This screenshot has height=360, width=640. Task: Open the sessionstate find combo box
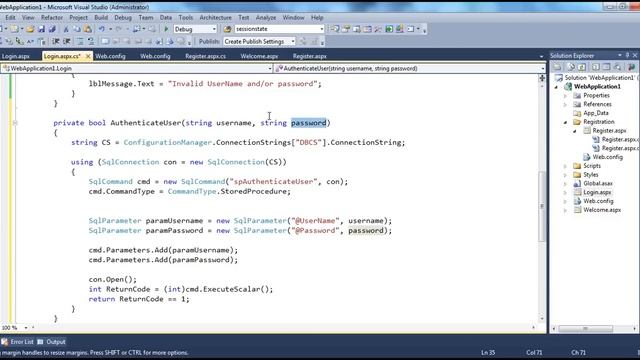322,29
